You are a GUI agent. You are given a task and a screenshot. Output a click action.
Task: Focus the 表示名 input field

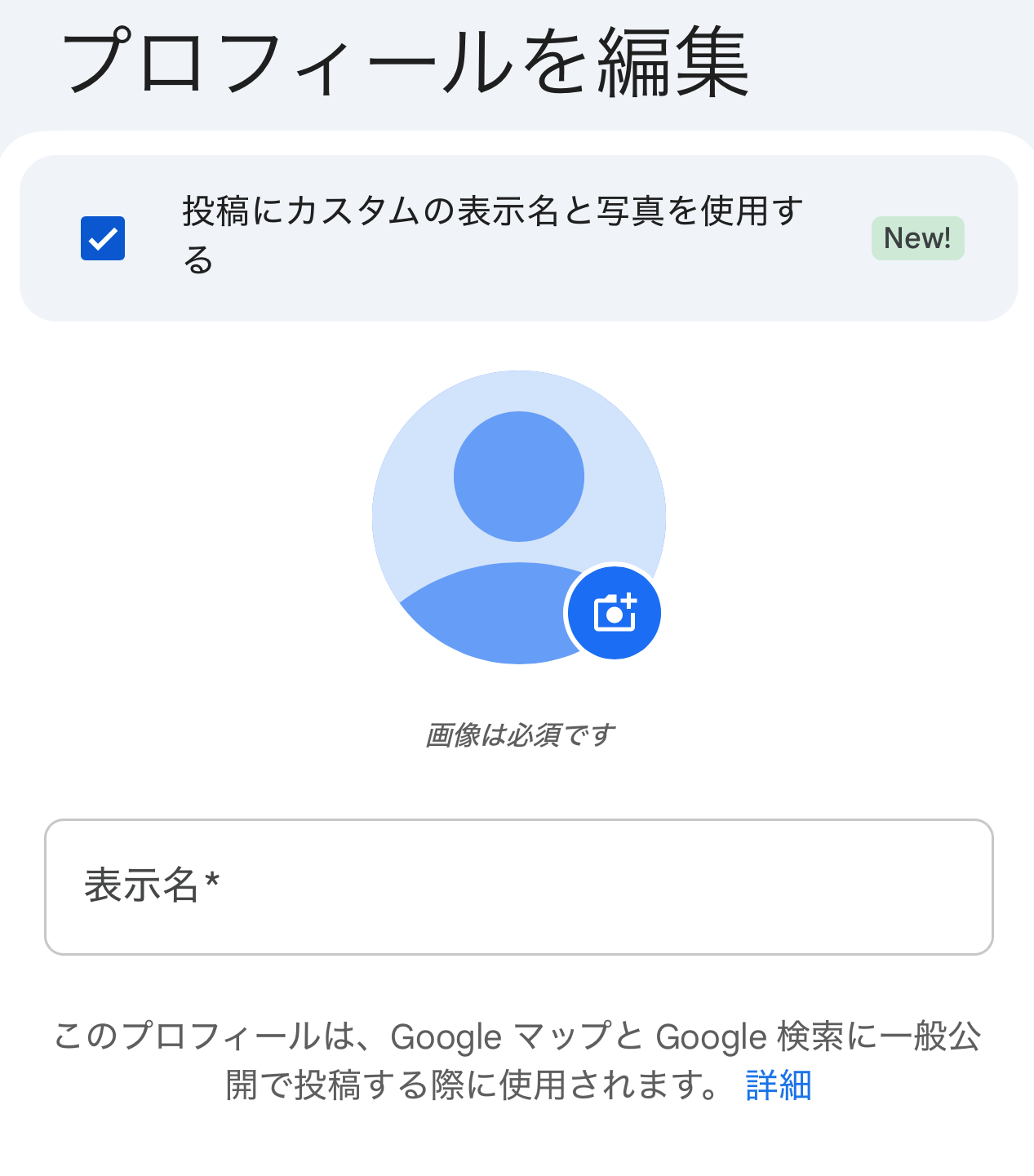point(518,887)
